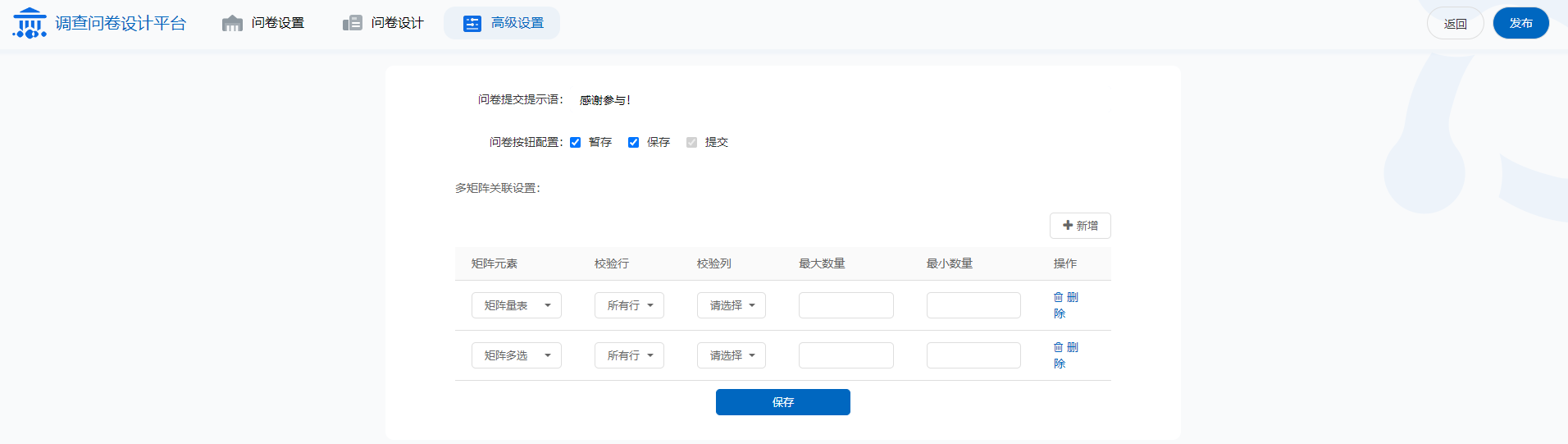The image size is (1568, 444).
Task: Focus 最大数量 input in first row
Action: 846,305
